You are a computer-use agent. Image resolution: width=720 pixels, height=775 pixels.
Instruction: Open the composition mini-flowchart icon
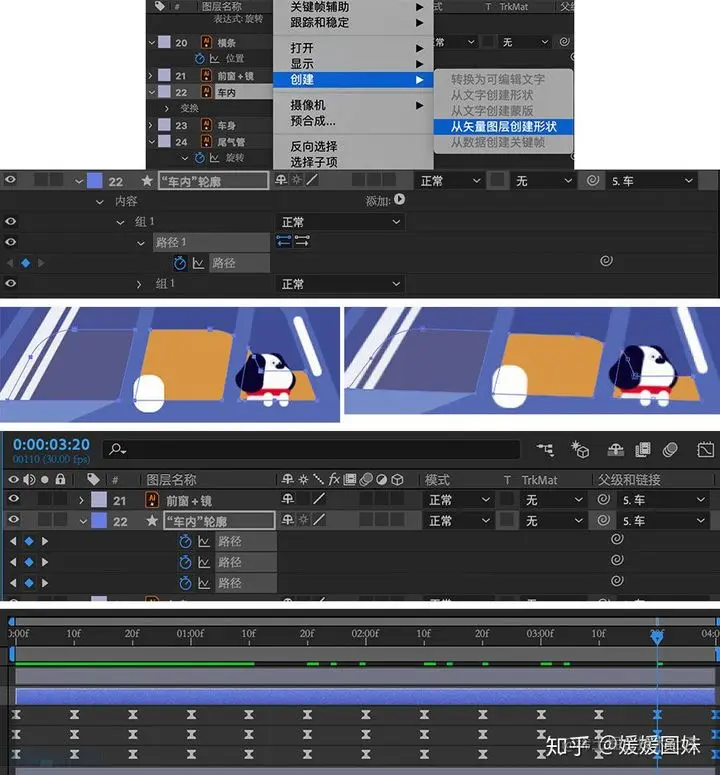tap(546, 450)
